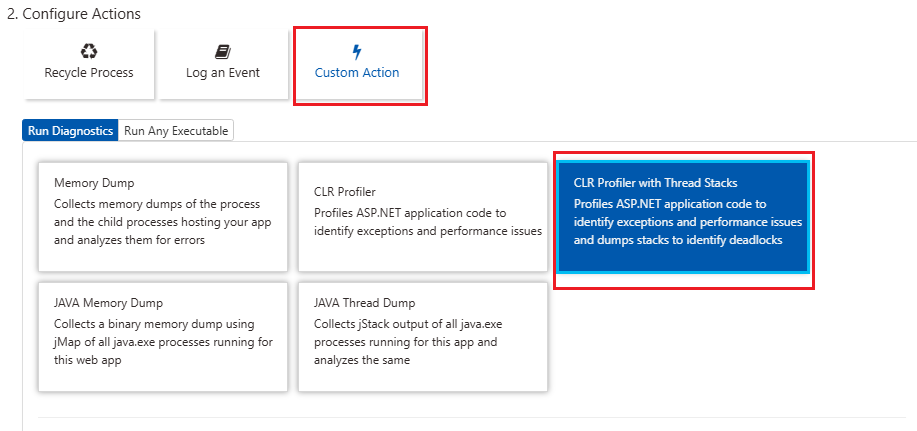917x431 pixels.
Task: Open the Run Any Executable tab
Action: coord(176,131)
